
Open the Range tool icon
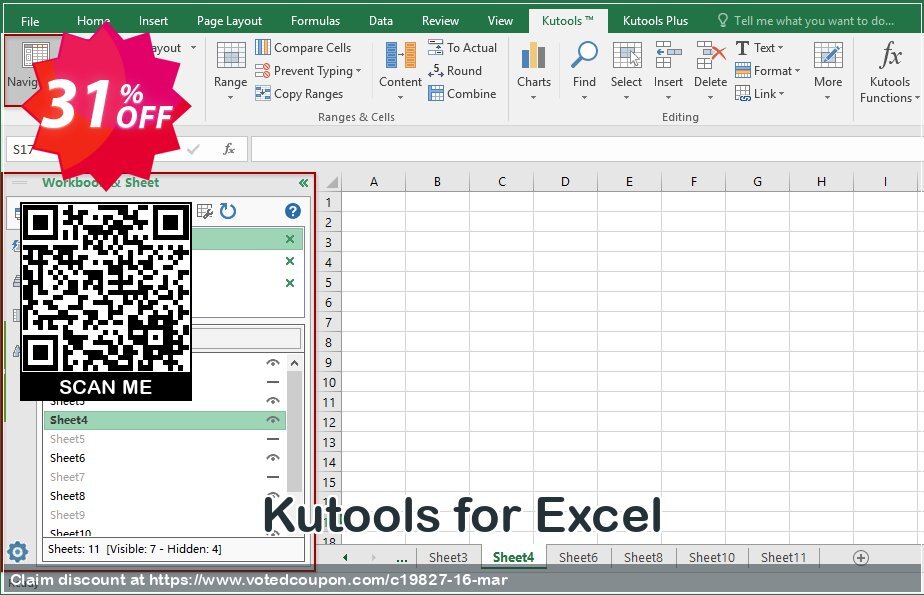[x=230, y=70]
